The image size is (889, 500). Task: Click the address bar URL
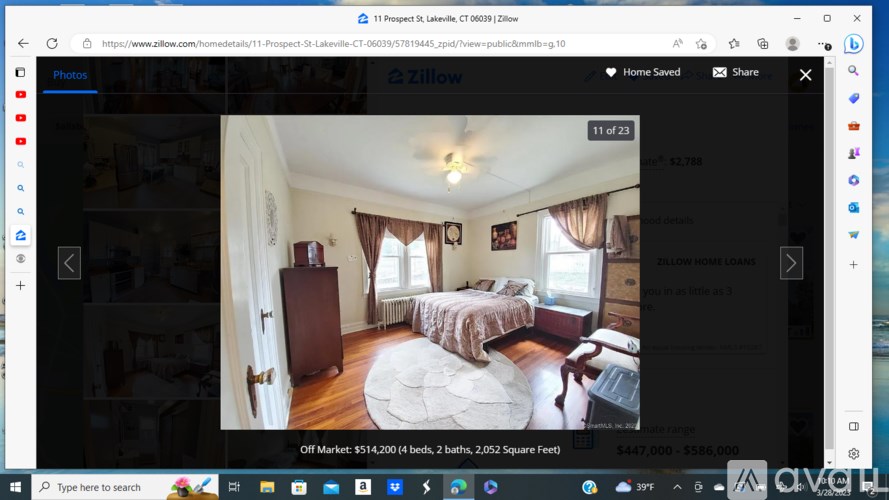click(333, 44)
